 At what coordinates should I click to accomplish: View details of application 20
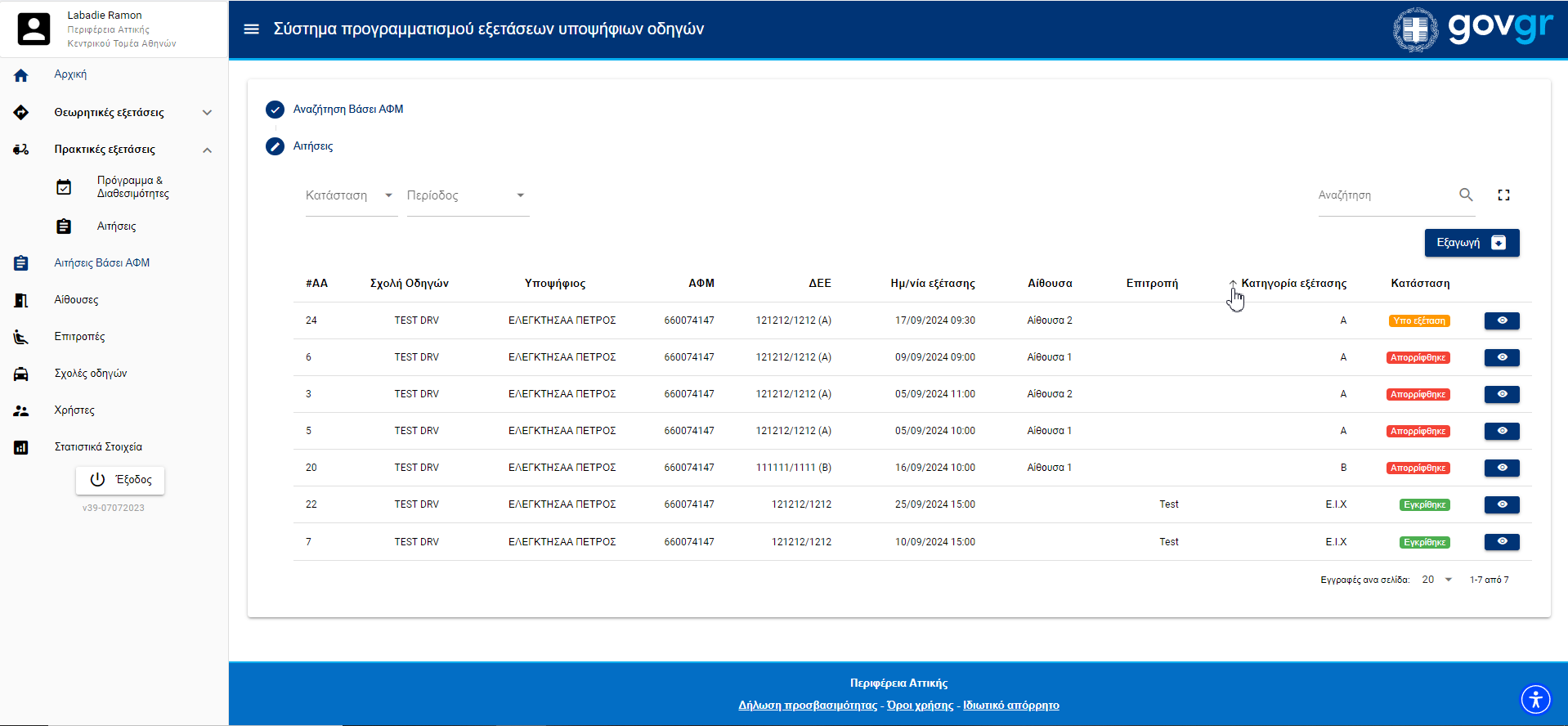[x=1501, y=468]
